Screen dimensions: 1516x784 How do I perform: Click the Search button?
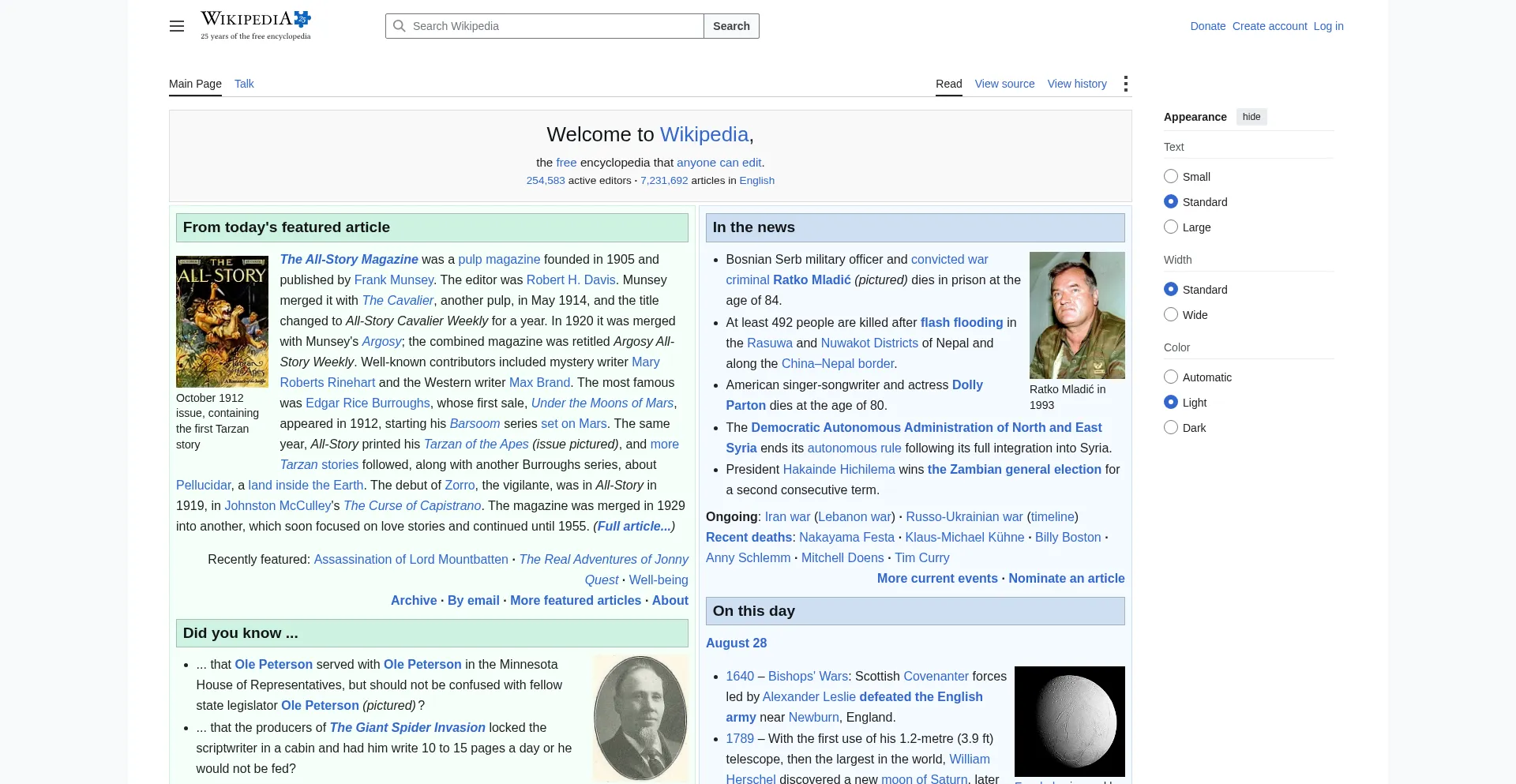[x=731, y=26]
